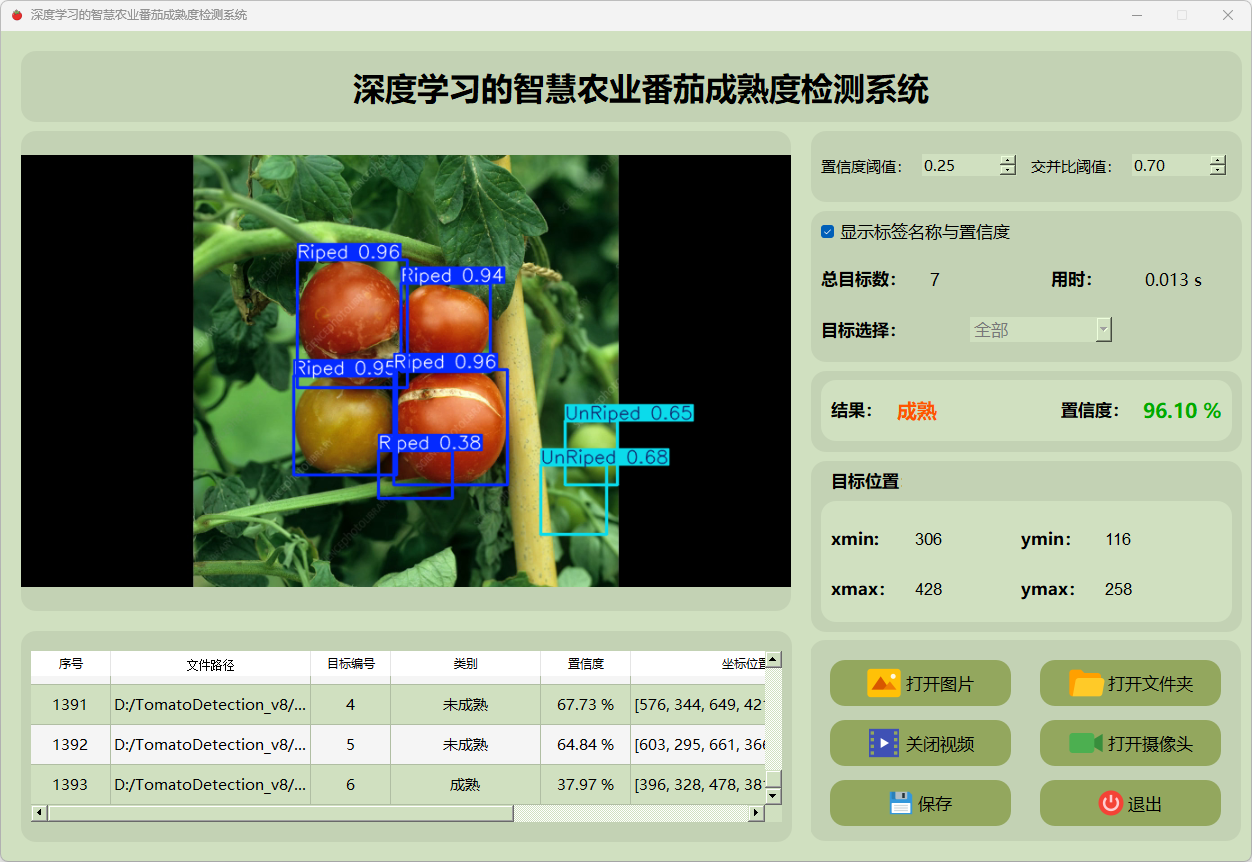Increase the confidence threshold value with up arrow
The image size is (1252, 862).
1007,160
